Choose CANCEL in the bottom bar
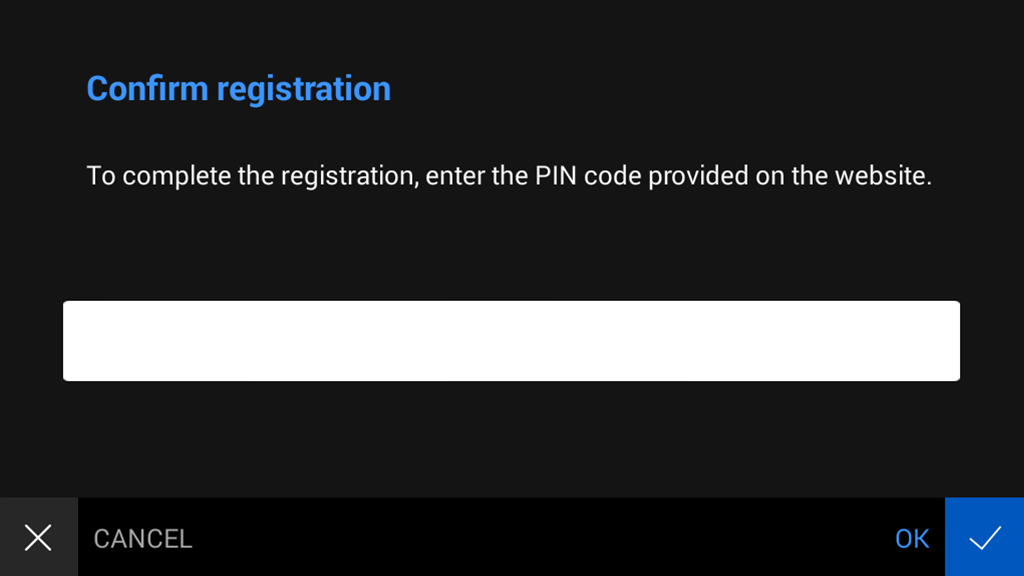This screenshot has width=1024, height=576. click(142, 539)
